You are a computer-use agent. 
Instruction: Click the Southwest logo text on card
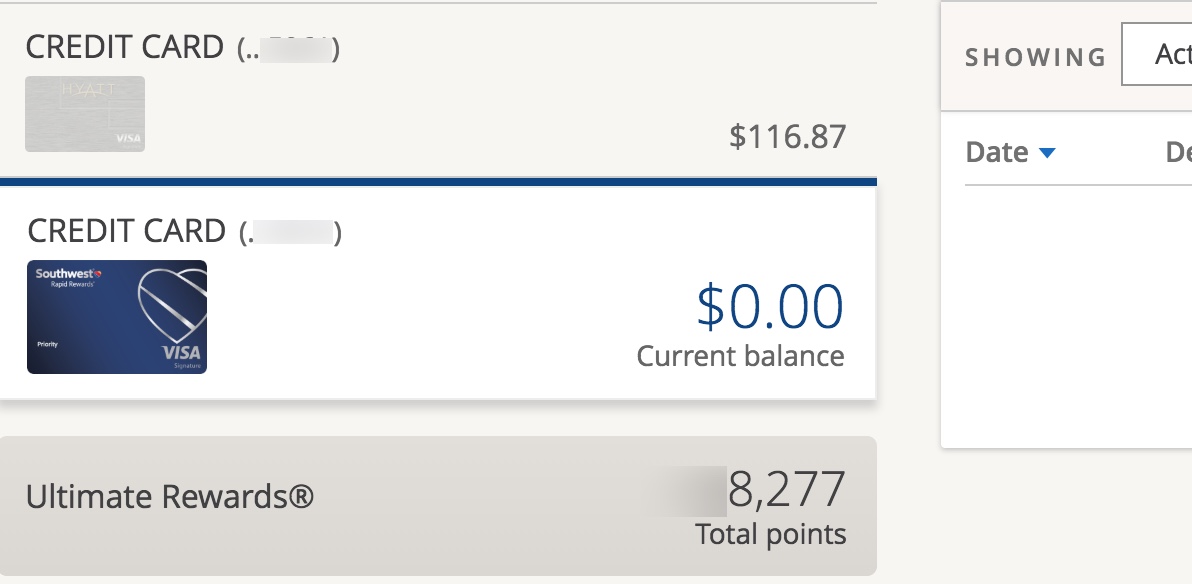68,274
